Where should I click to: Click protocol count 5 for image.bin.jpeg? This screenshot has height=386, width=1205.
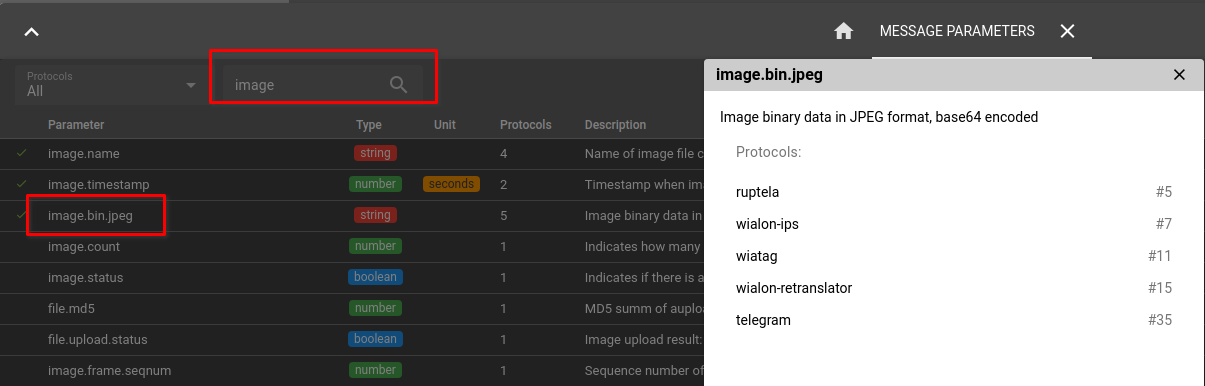pos(504,215)
